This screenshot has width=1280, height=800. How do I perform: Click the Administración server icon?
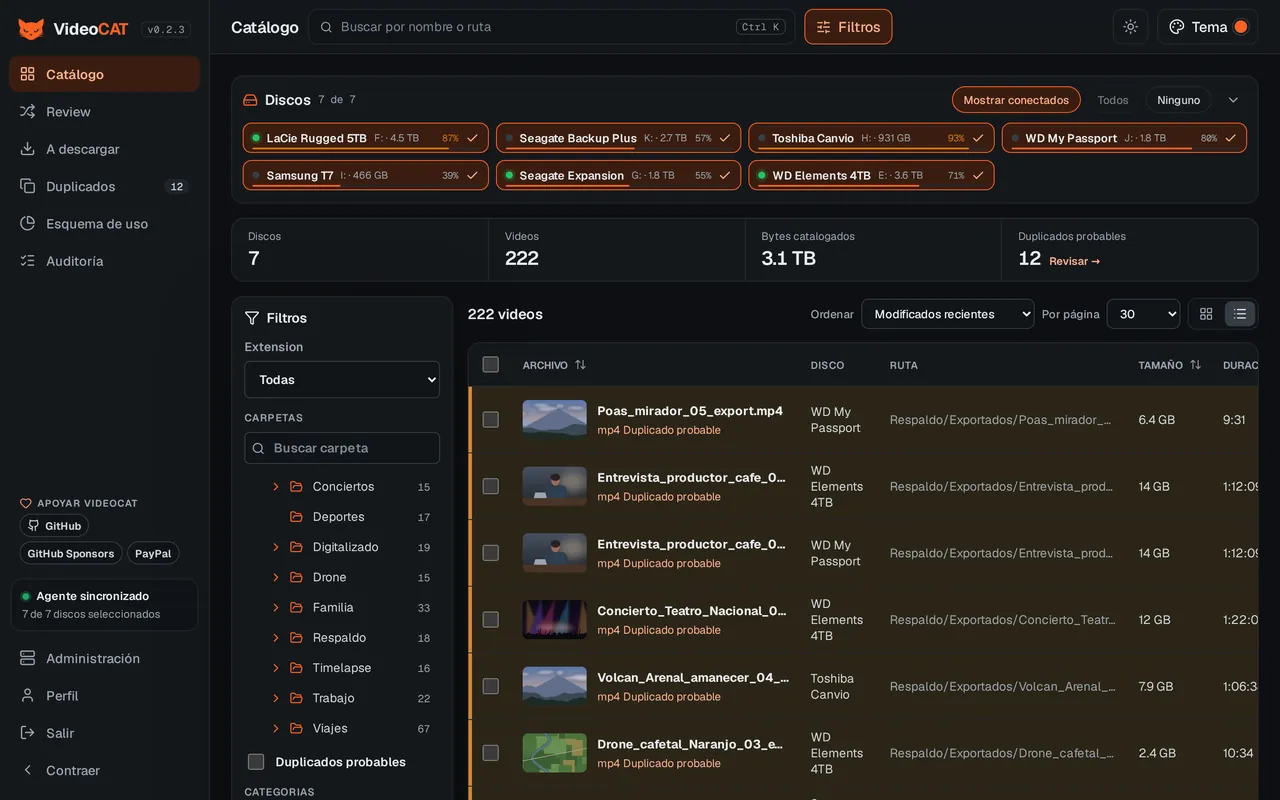[x=28, y=658]
